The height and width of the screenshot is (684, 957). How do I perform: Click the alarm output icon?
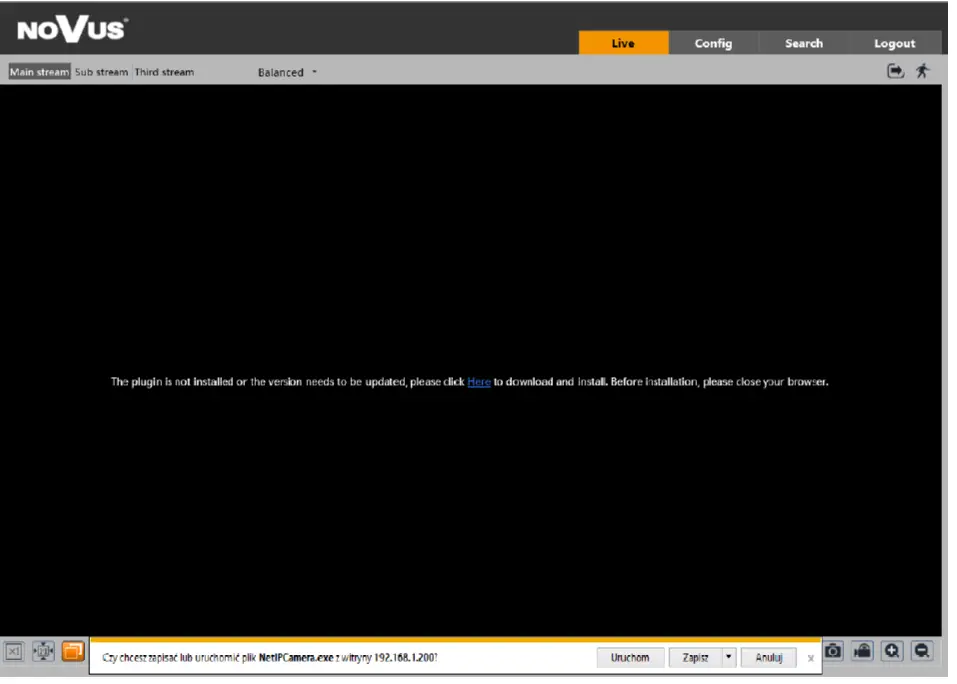[895, 71]
